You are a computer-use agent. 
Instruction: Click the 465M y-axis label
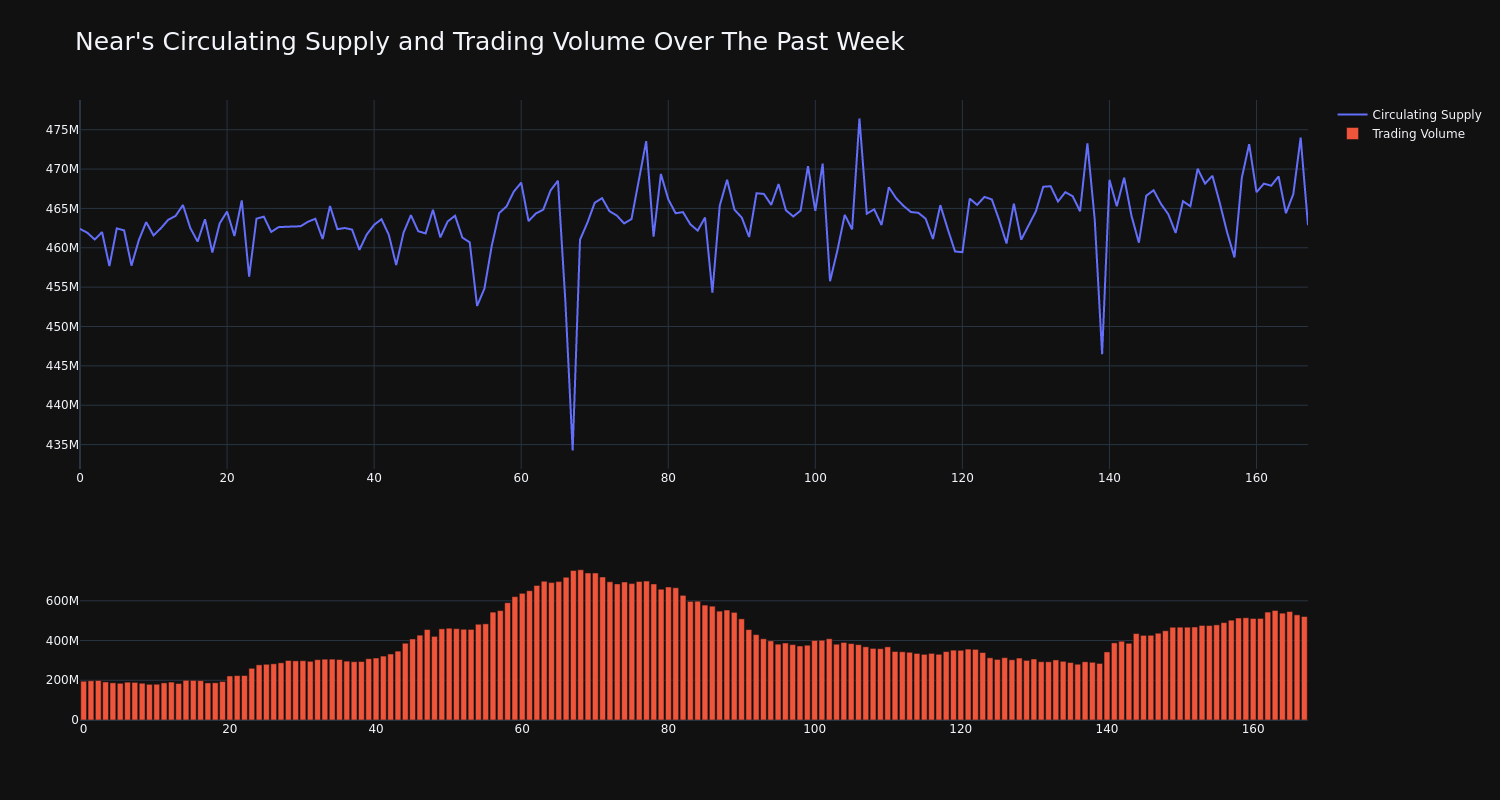coord(62,209)
